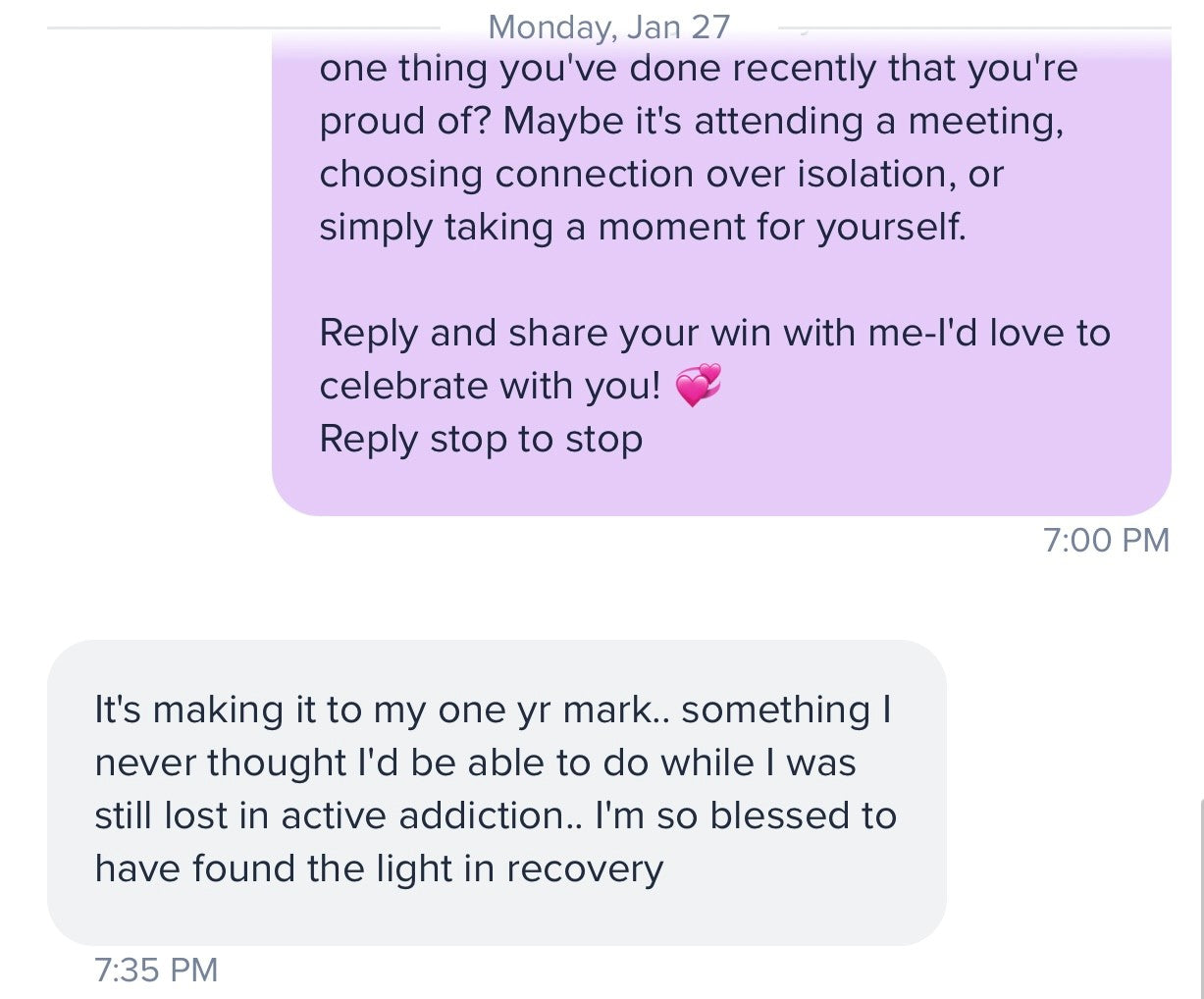Select the "choosing connection over isolation" line
The width and height of the screenshot is (1204, 999).
(x=660, y=174)
